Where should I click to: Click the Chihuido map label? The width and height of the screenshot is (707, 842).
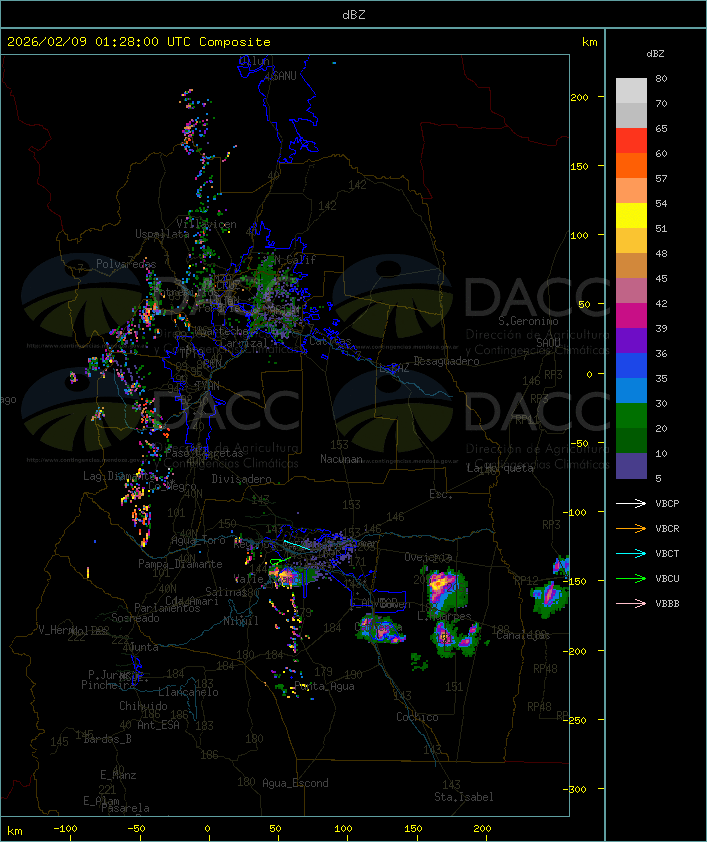coord(143,706)
